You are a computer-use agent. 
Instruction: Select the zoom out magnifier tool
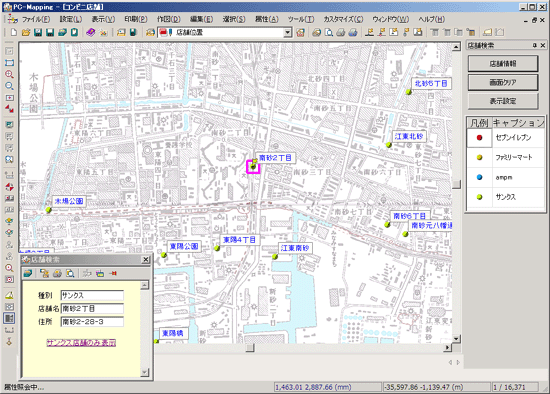9,86
